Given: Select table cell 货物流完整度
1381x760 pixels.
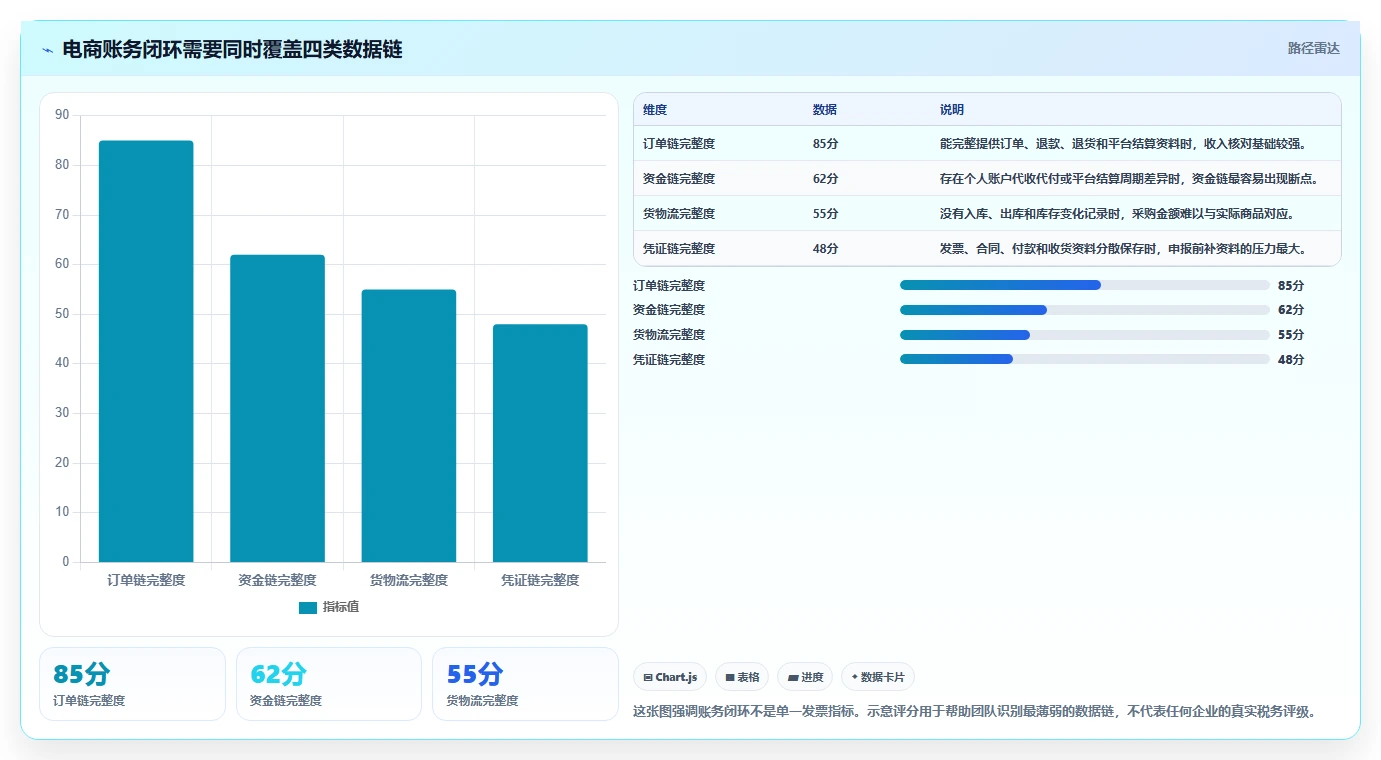Looking at the screenshot, I should pos(679,214).
